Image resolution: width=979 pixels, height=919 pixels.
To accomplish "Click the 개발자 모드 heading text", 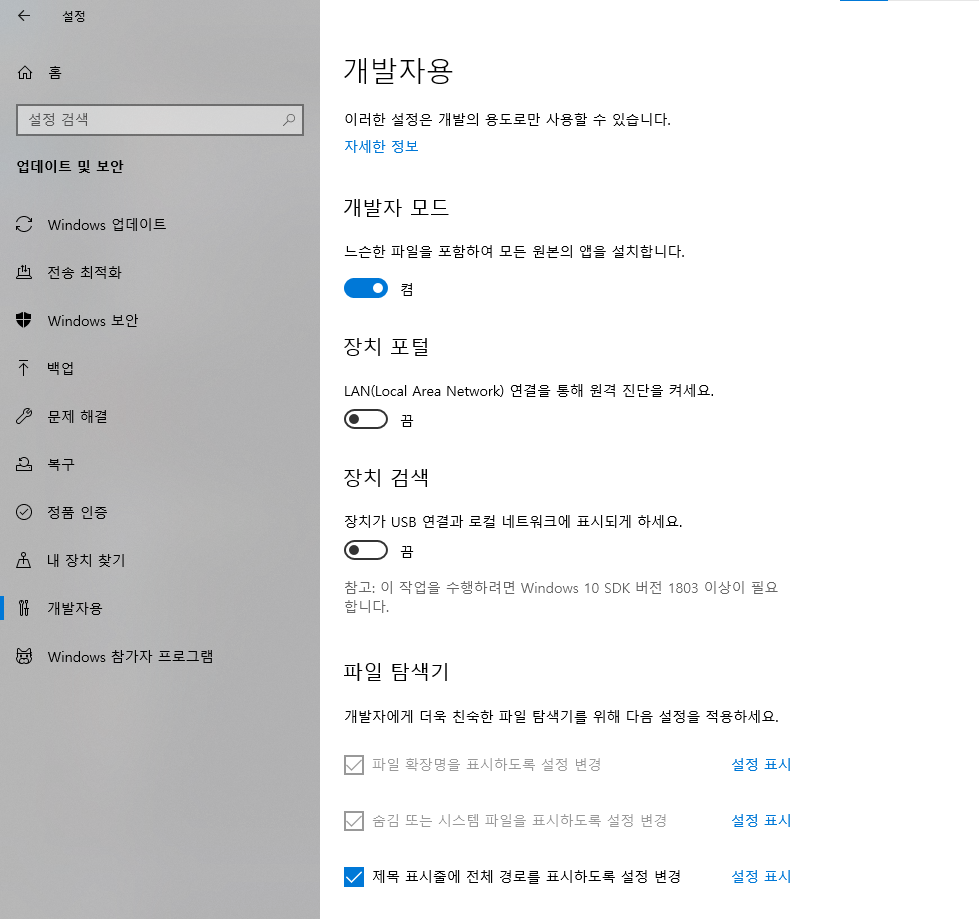I will coord(396,207).
